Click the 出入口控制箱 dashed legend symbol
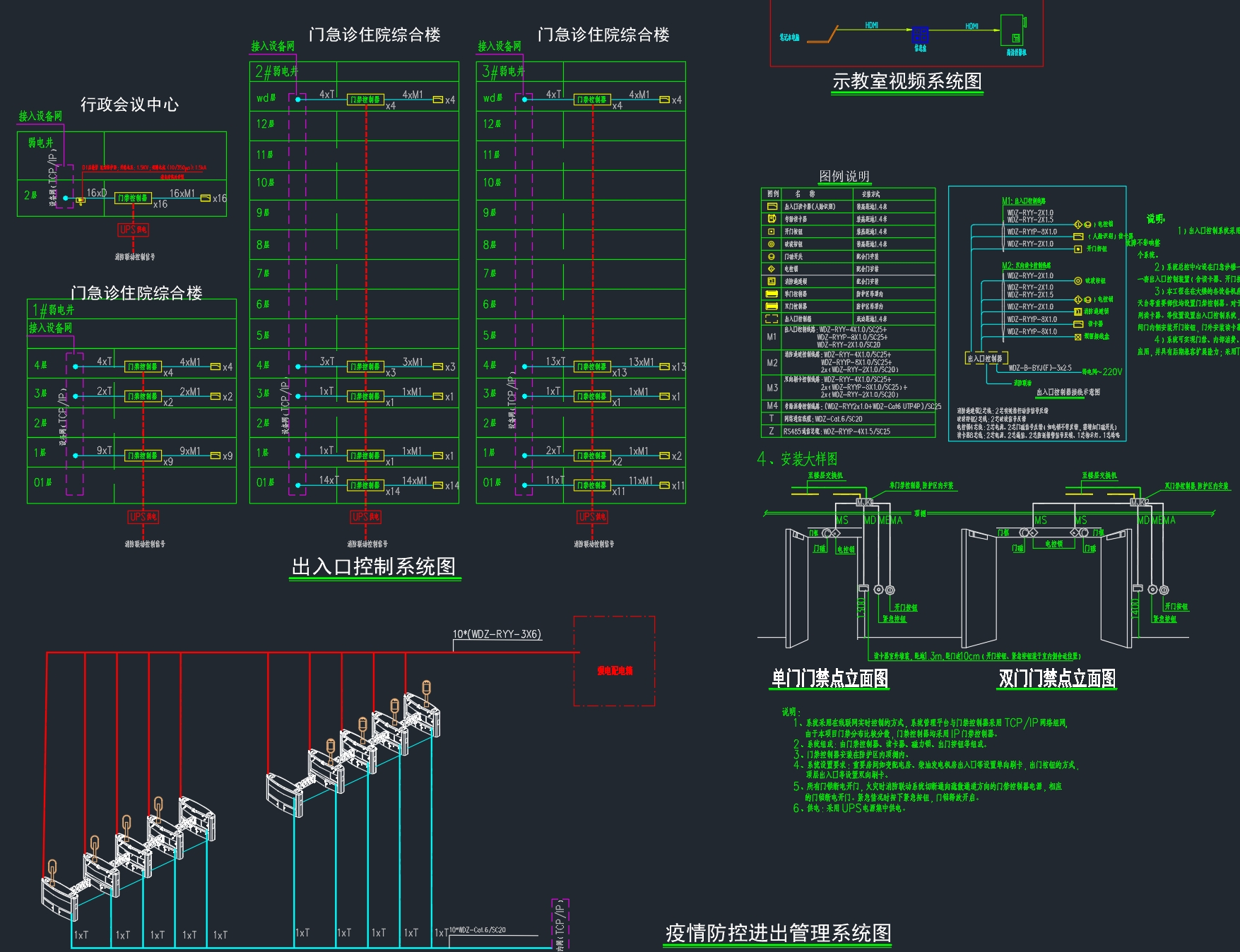Screen dimensions: 1240x952 771,319
